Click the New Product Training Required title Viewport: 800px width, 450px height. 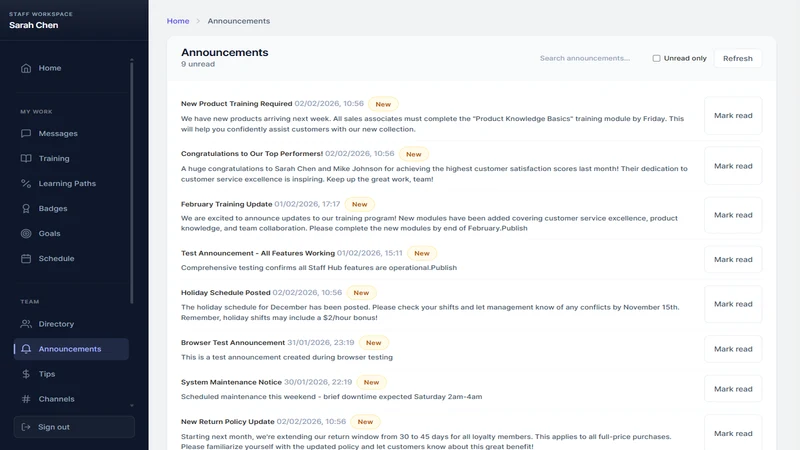(x=236, y=104)
